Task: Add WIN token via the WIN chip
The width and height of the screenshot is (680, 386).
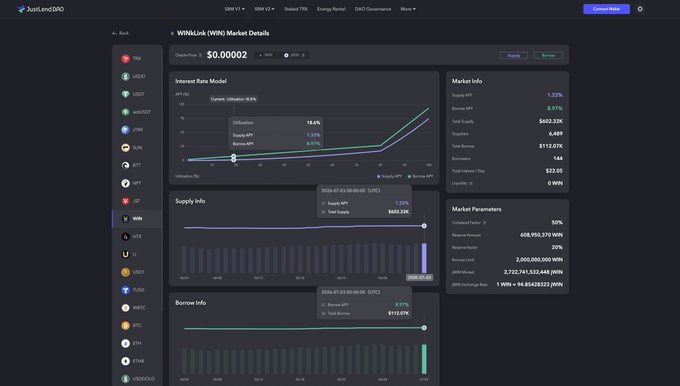Action: click(266, 55)
